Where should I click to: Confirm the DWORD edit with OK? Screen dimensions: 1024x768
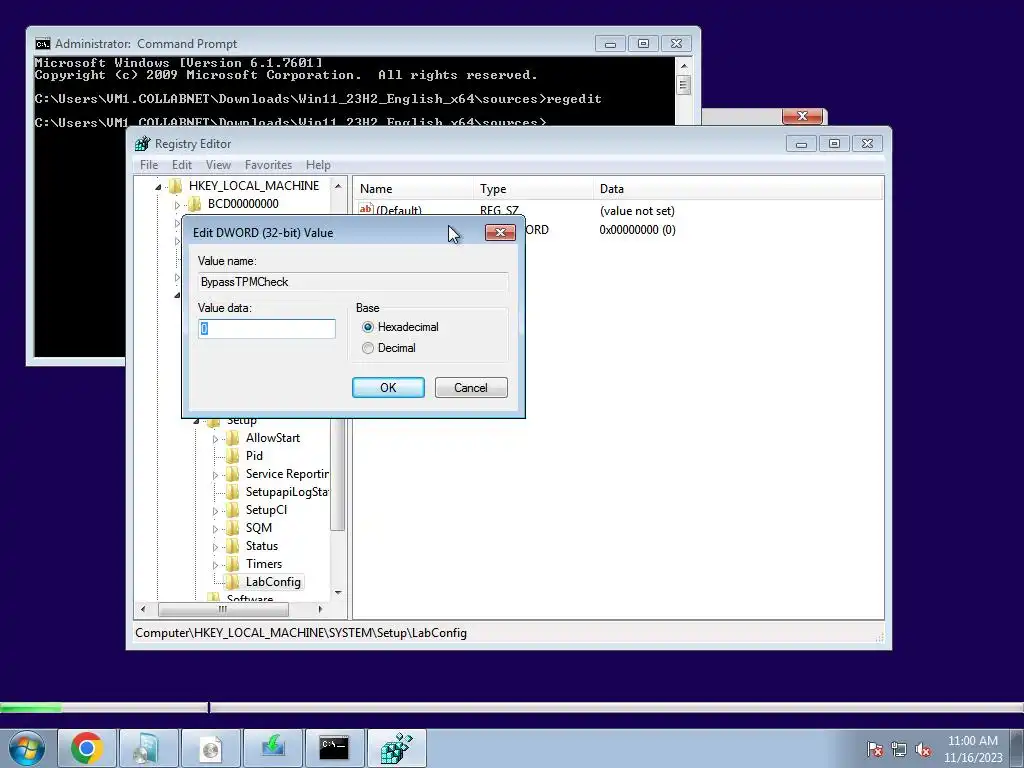tap(389, 388)
